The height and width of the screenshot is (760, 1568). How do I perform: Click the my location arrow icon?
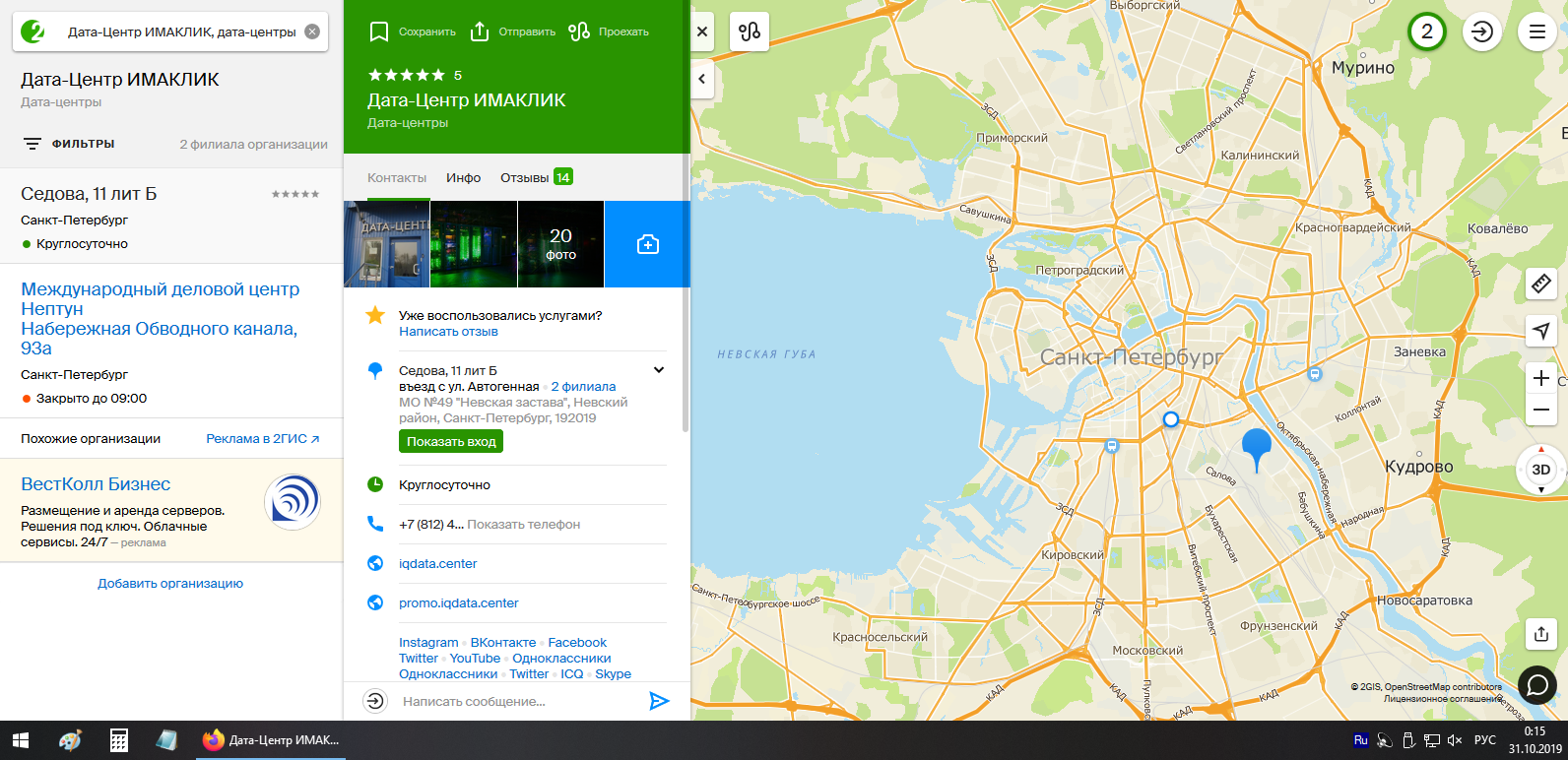click(x=1540, y=331)
